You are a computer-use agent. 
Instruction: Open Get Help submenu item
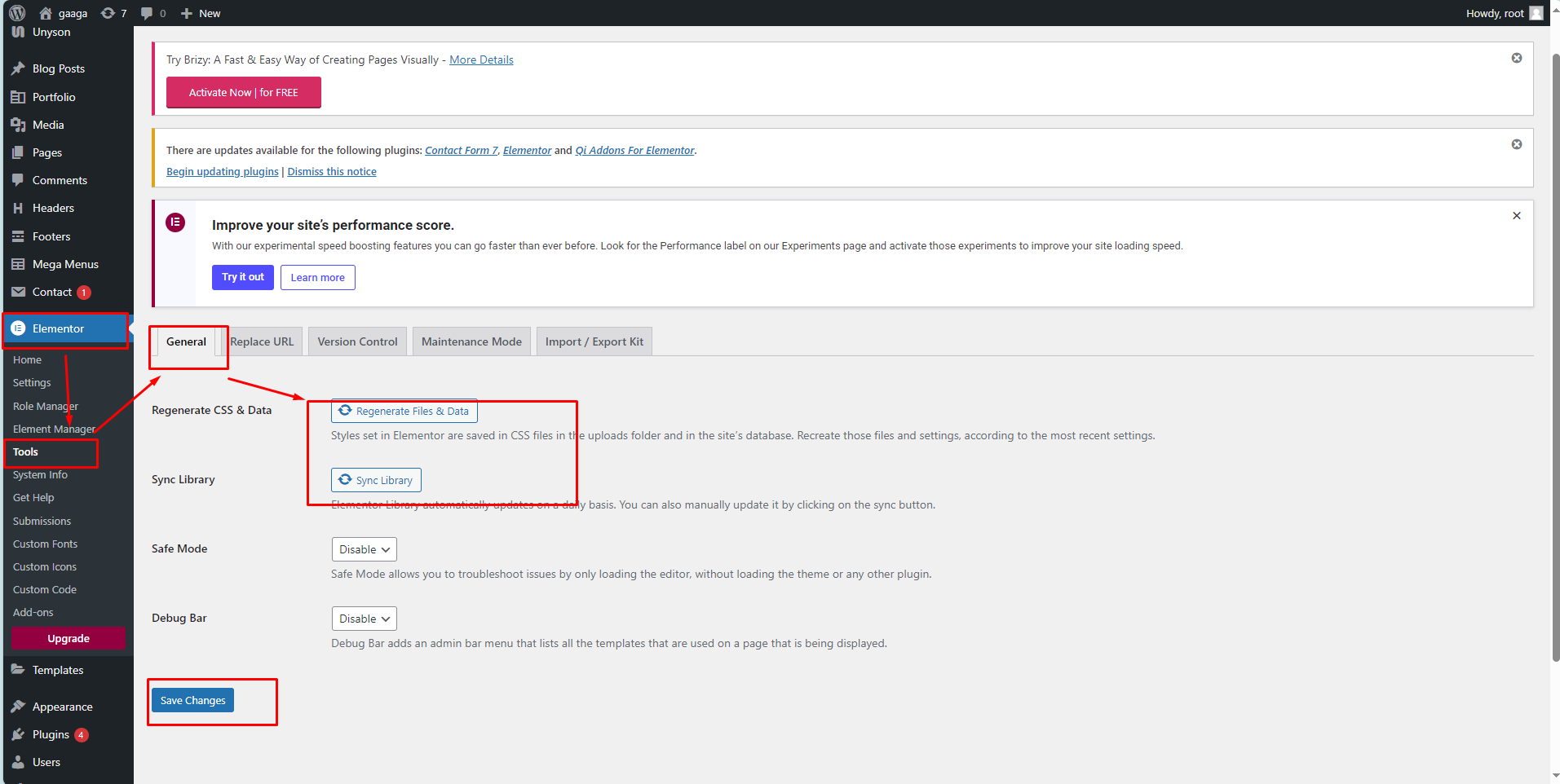click(x=33, y=497)
